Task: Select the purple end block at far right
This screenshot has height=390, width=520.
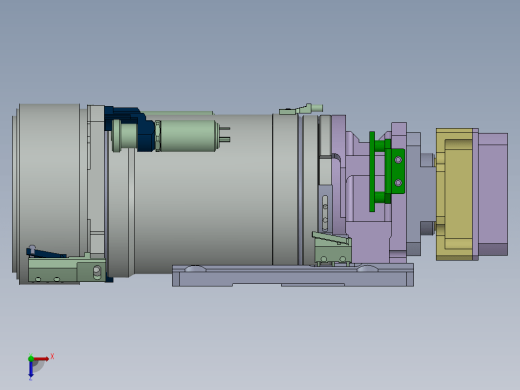Action: coord(493,194)
